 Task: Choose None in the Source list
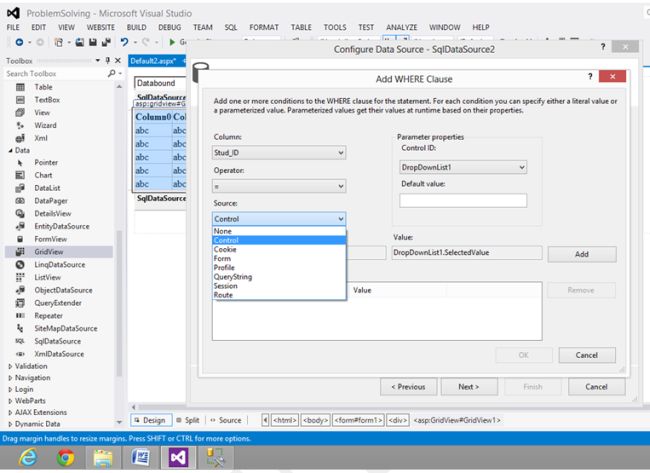pyautogui.click(x=279, y=231)
